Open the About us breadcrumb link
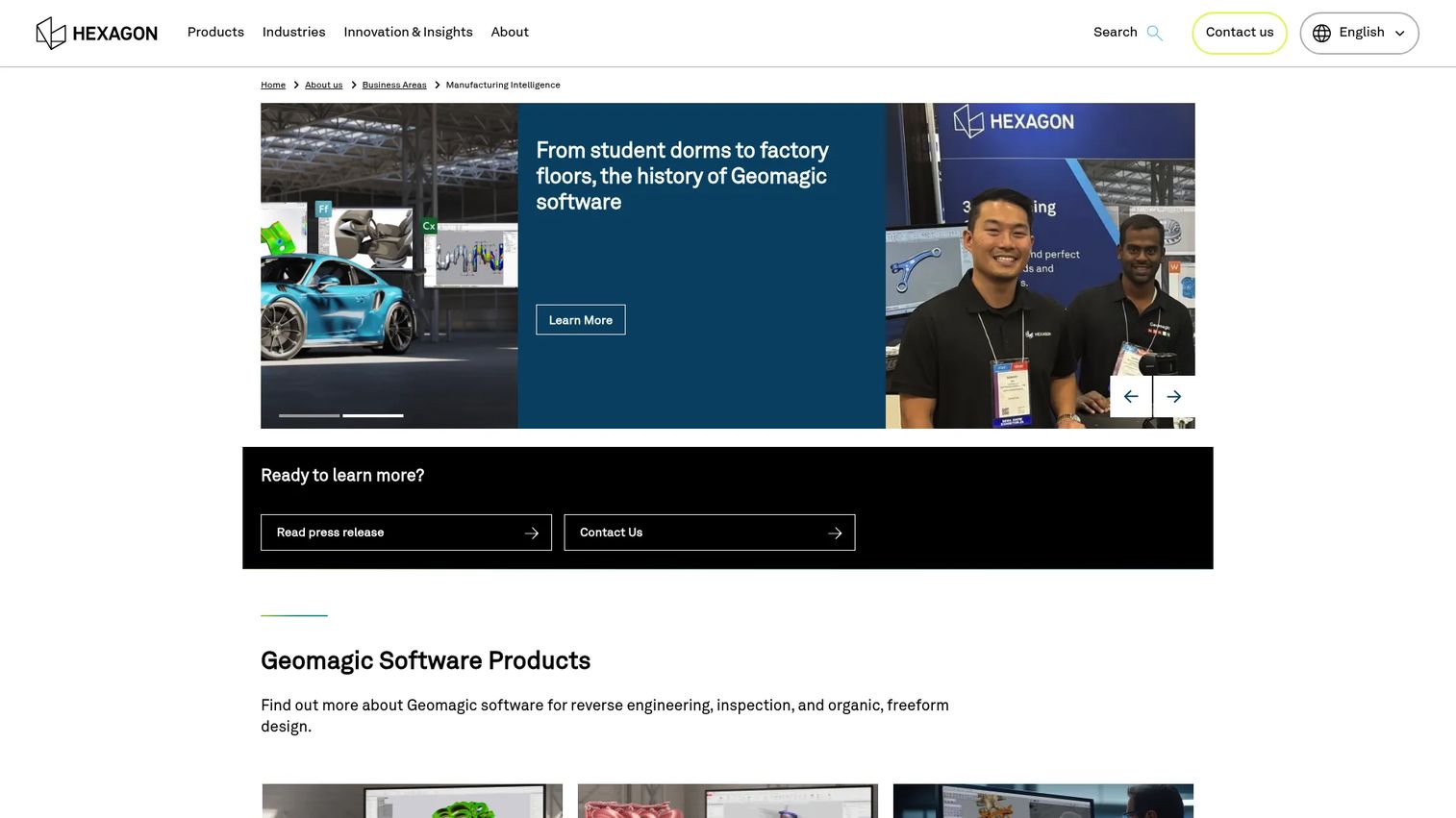This screenshot has height=818, width=1456. coord(323,85)
